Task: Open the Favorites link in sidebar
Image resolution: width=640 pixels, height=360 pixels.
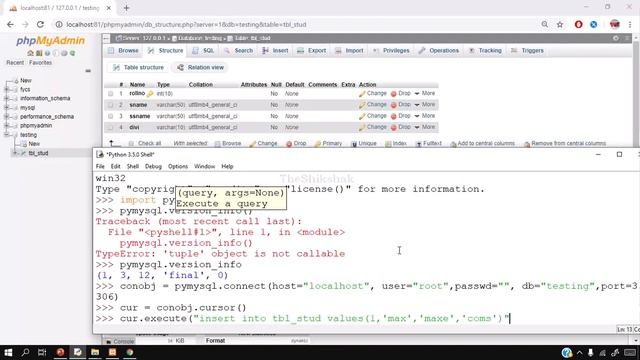Action: (x=40, y=63)
